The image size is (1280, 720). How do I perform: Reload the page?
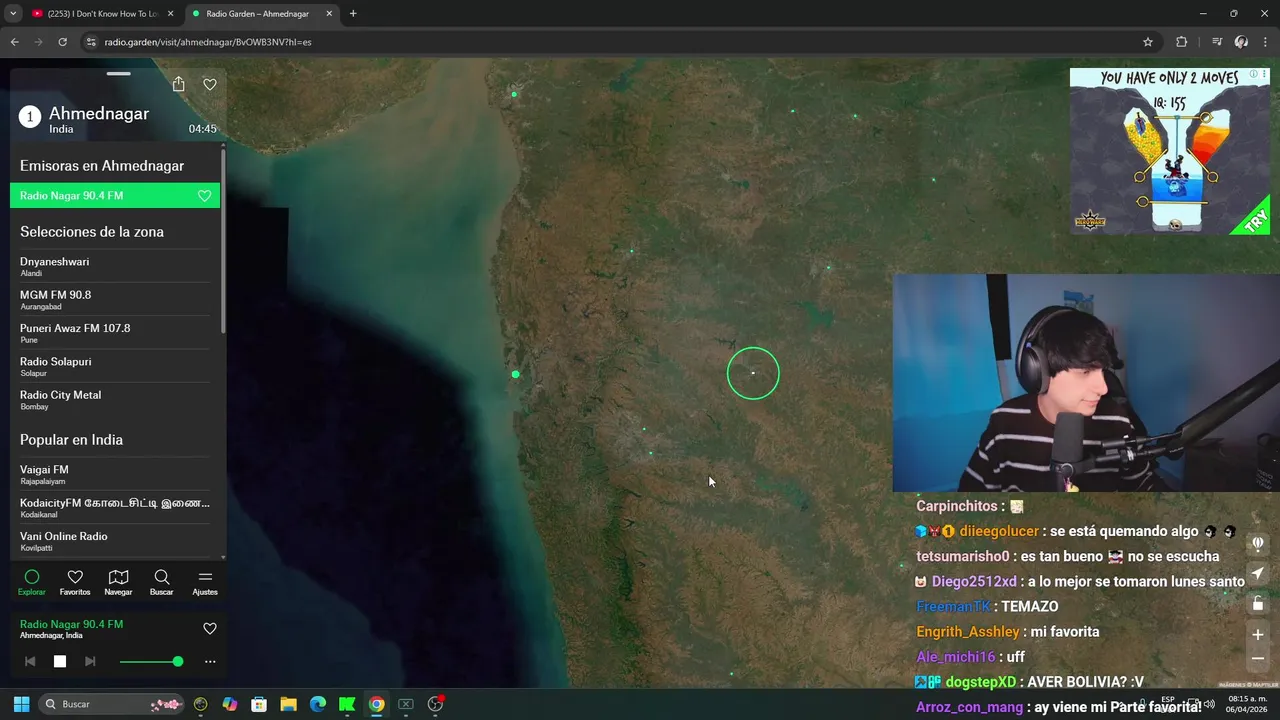click(62, 42)
